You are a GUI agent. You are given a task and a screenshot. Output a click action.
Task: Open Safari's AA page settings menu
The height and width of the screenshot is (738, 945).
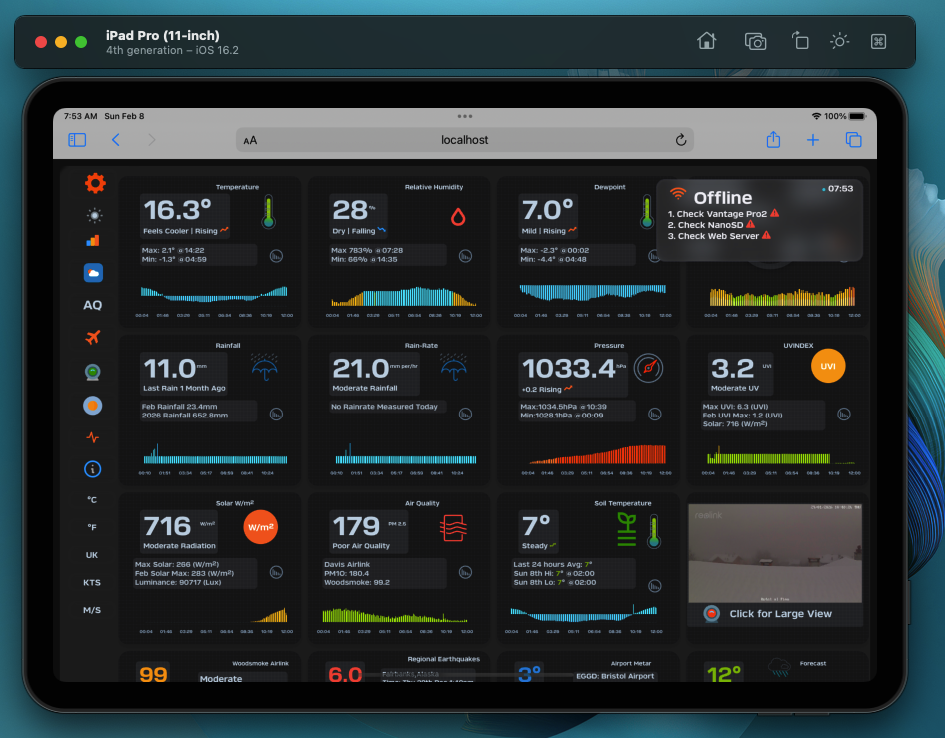250,140
